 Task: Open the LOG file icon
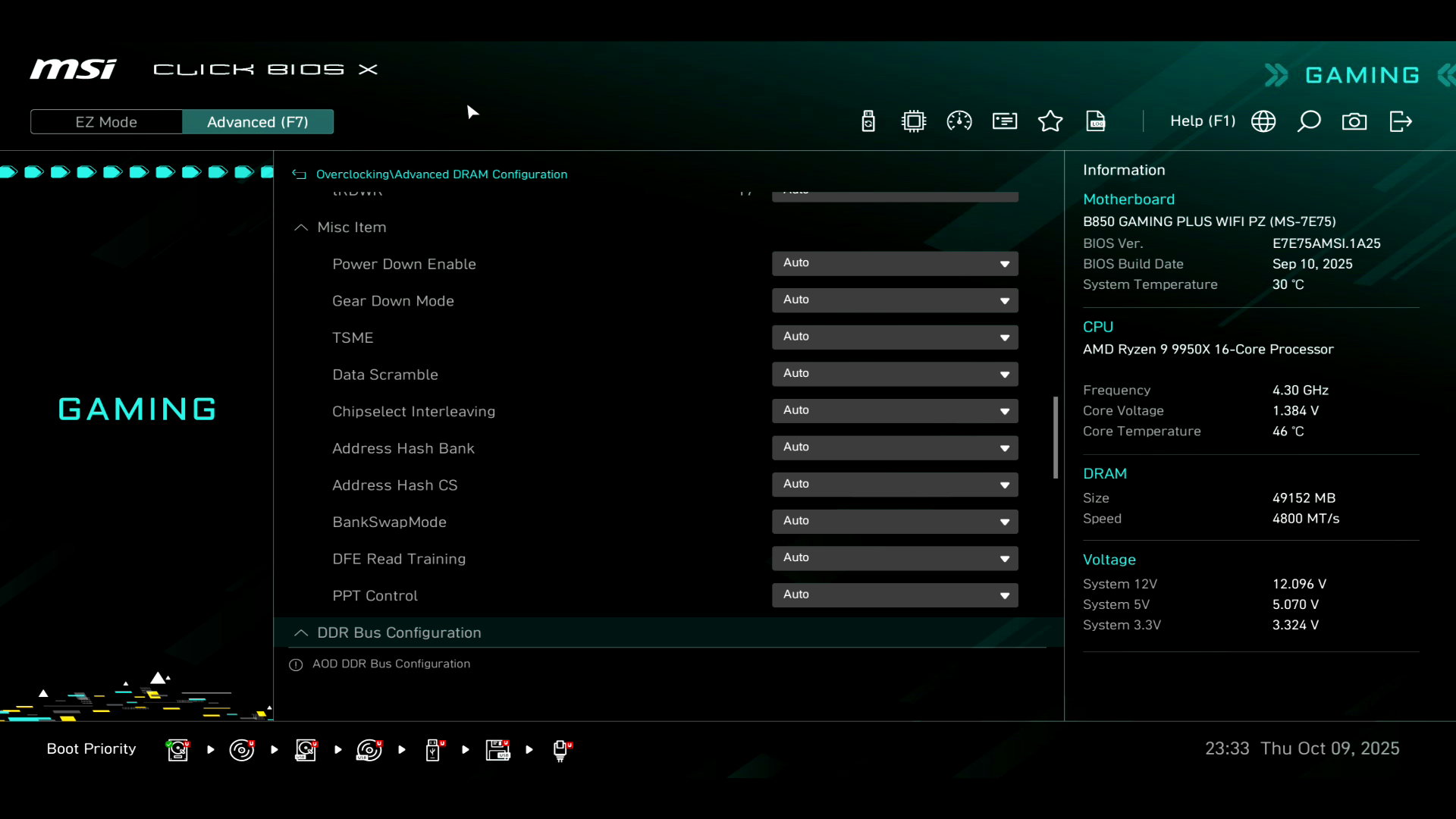[1096, 121]
